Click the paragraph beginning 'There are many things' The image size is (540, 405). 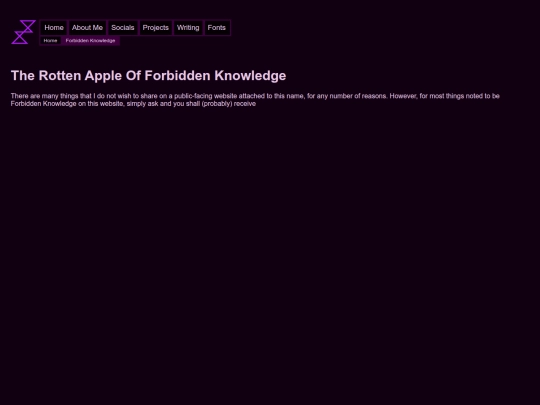click(255, 100)
